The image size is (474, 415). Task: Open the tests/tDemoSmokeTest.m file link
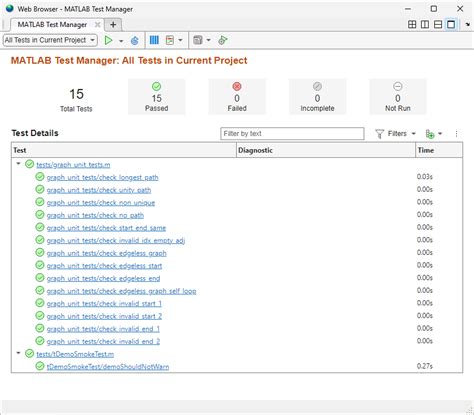pos(75,354)
